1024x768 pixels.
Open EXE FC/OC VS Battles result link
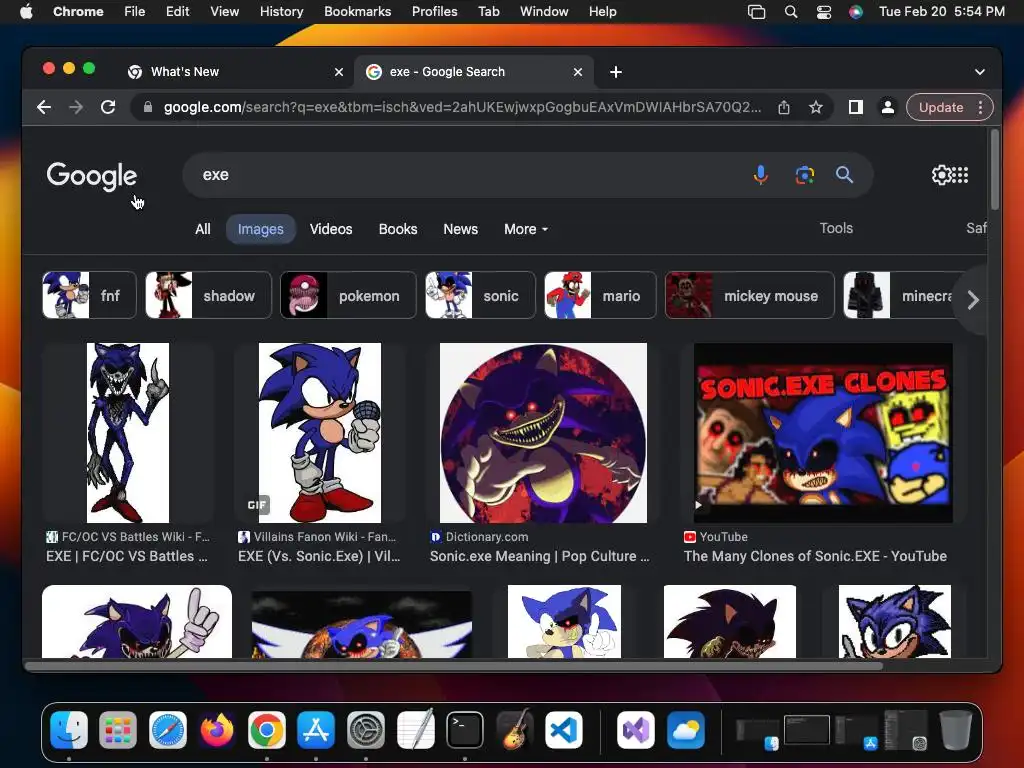127,556
